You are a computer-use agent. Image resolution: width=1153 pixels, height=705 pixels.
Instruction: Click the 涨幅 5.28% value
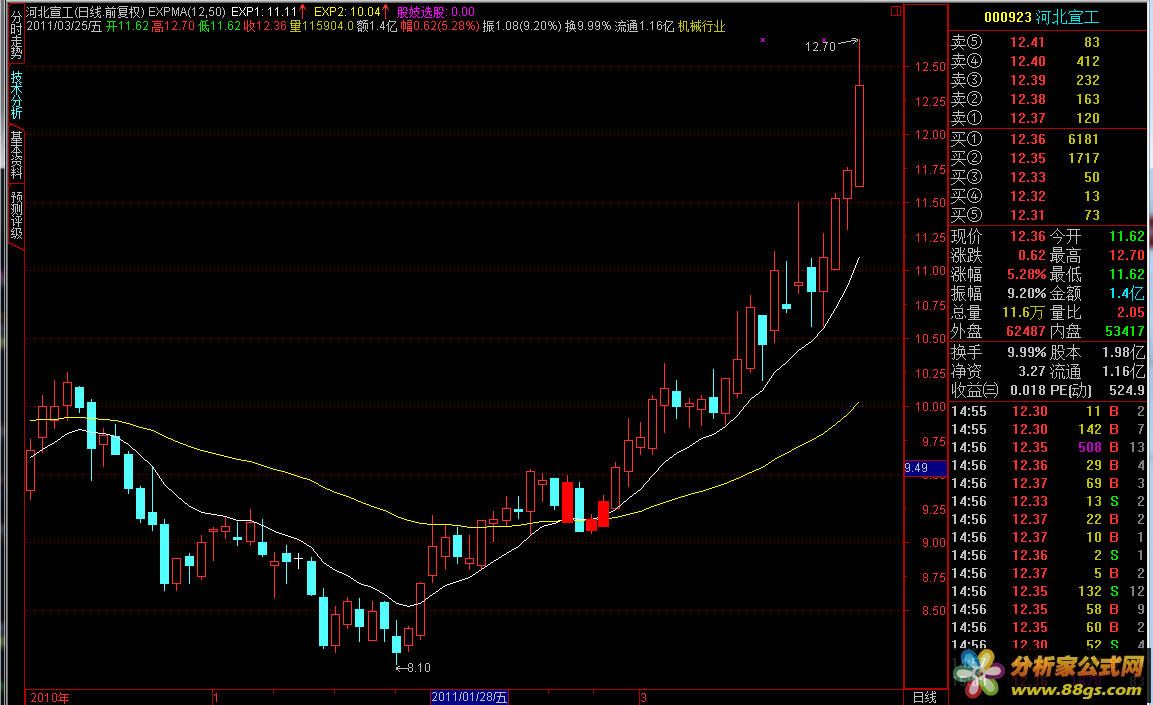pos(1027,274)
